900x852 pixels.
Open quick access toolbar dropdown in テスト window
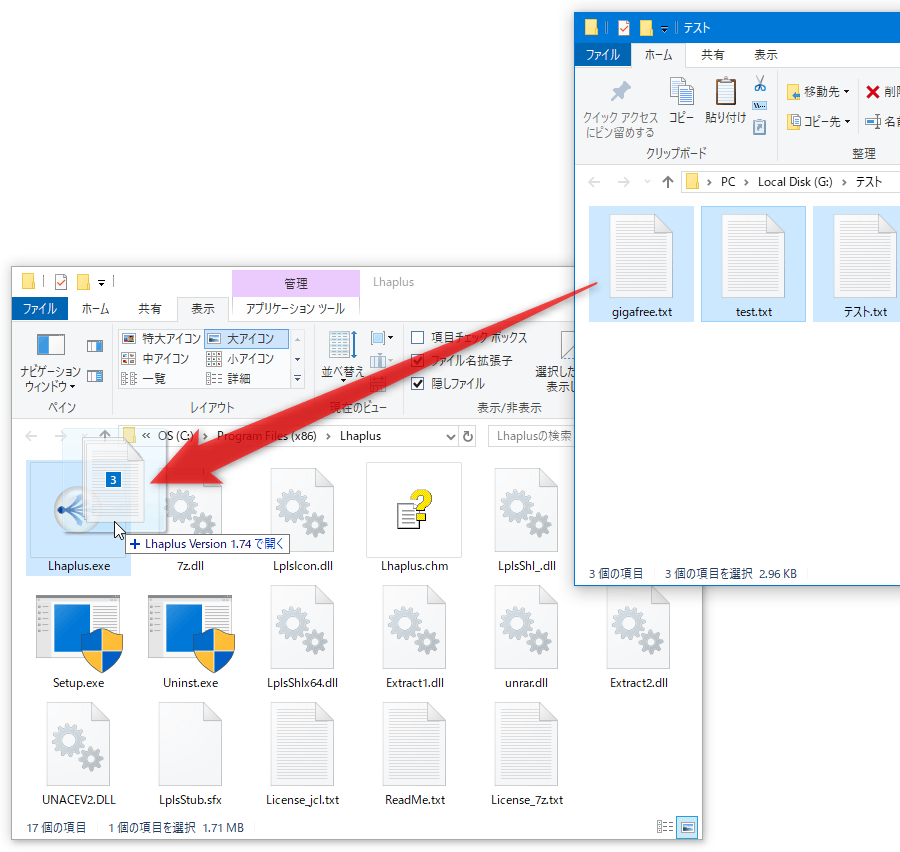coord(664,28)
